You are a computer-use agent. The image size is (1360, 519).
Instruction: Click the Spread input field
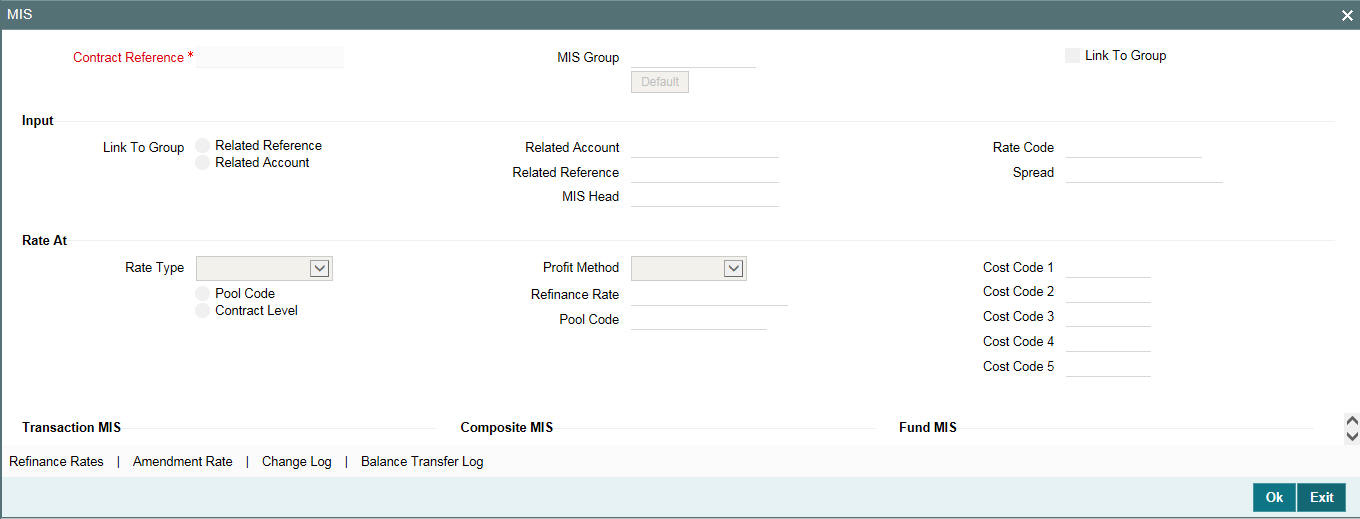tap(1145, 173)
